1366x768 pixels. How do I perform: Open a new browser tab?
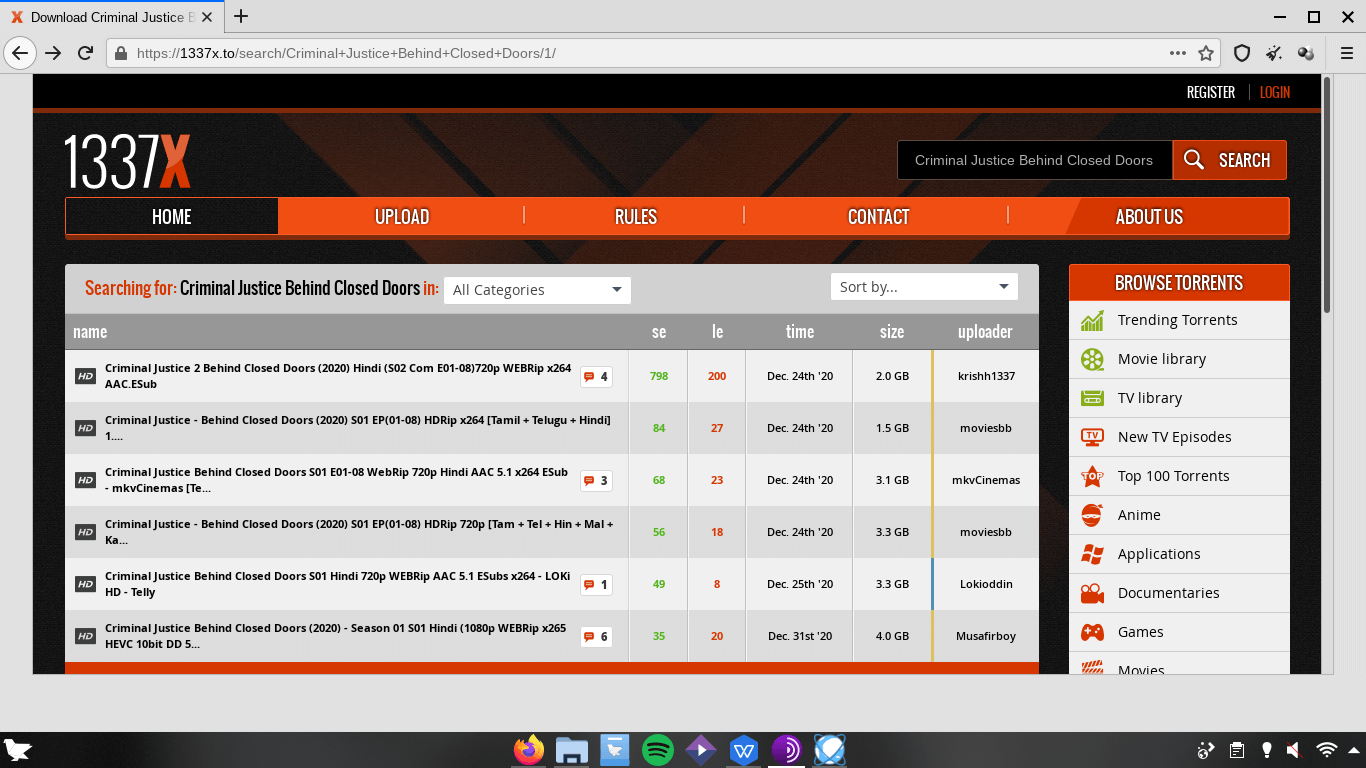click(241, 16)
